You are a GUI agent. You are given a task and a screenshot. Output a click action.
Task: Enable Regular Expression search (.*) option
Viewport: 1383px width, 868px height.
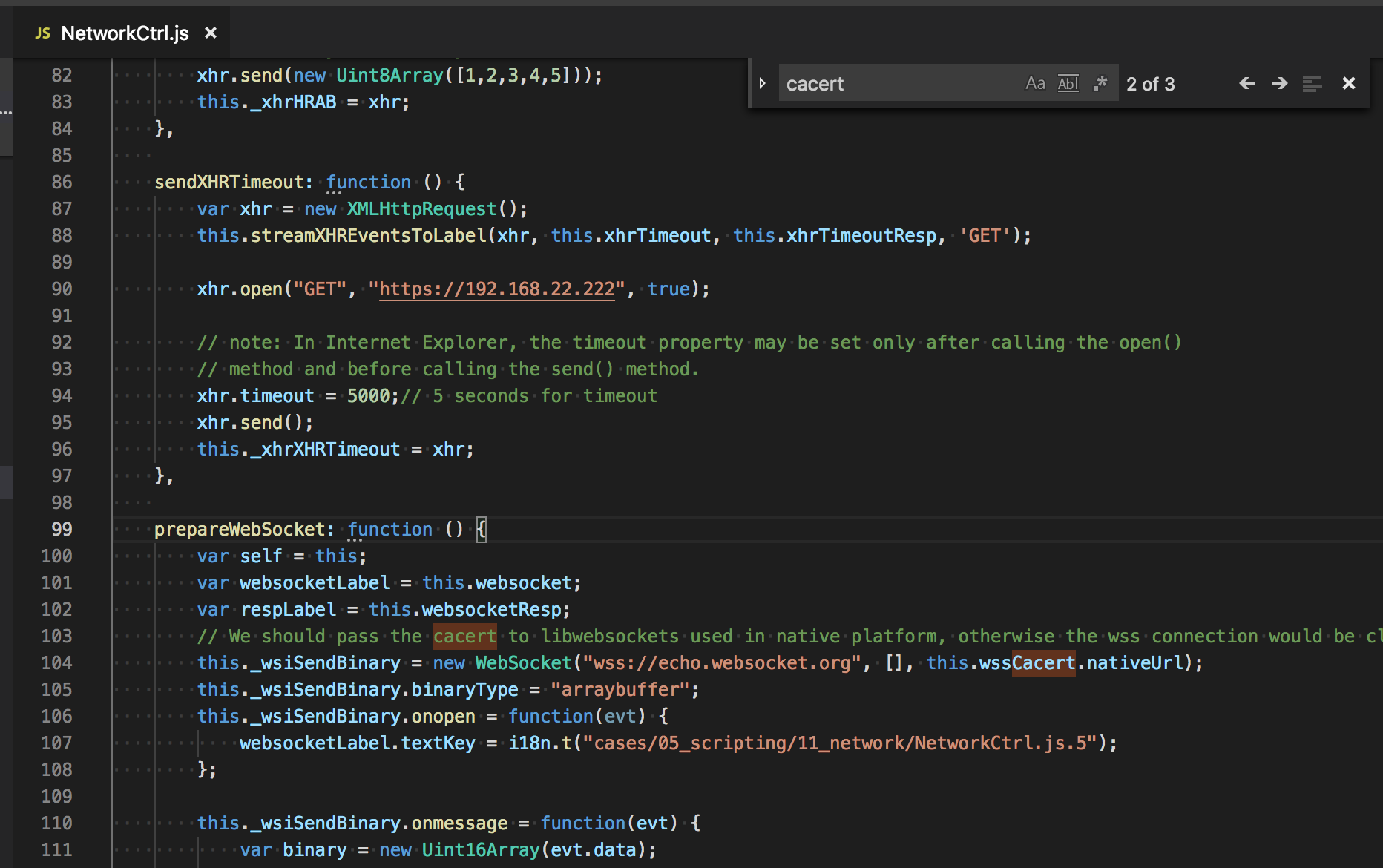[1100, 83]
